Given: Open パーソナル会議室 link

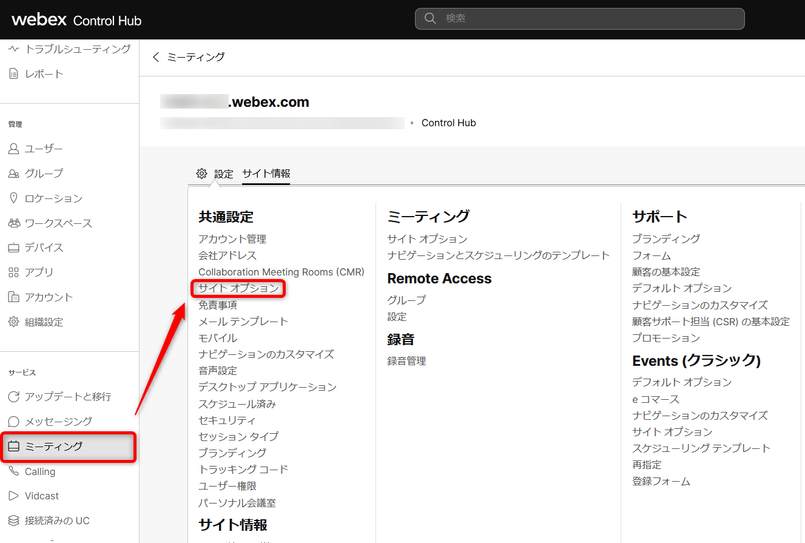Looking at the screenshot, I should click(x=237, y=503).
